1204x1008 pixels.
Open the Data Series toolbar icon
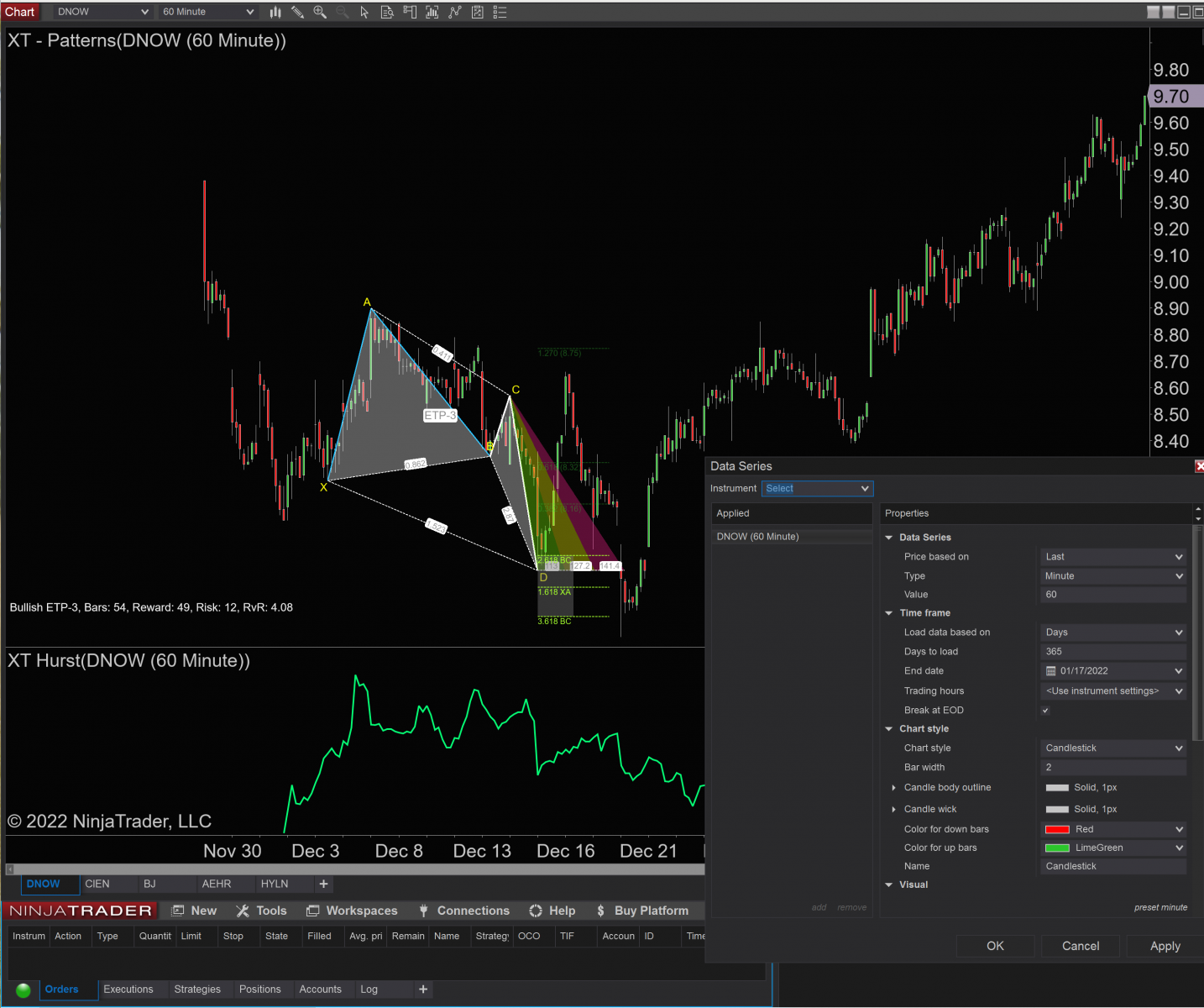(432, 12)
